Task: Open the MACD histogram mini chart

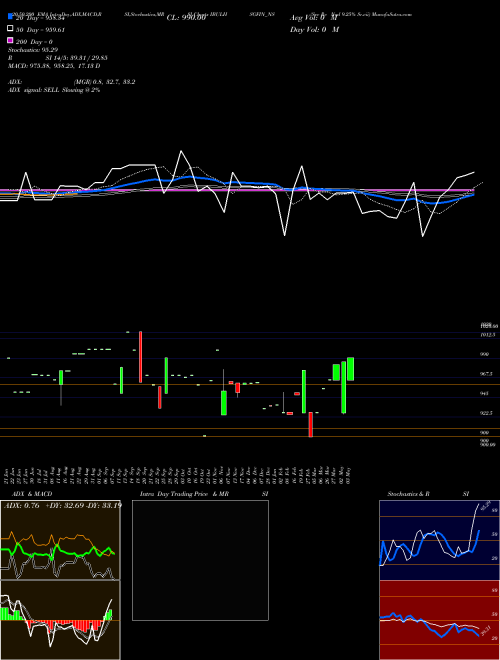Action: [60, 620]
